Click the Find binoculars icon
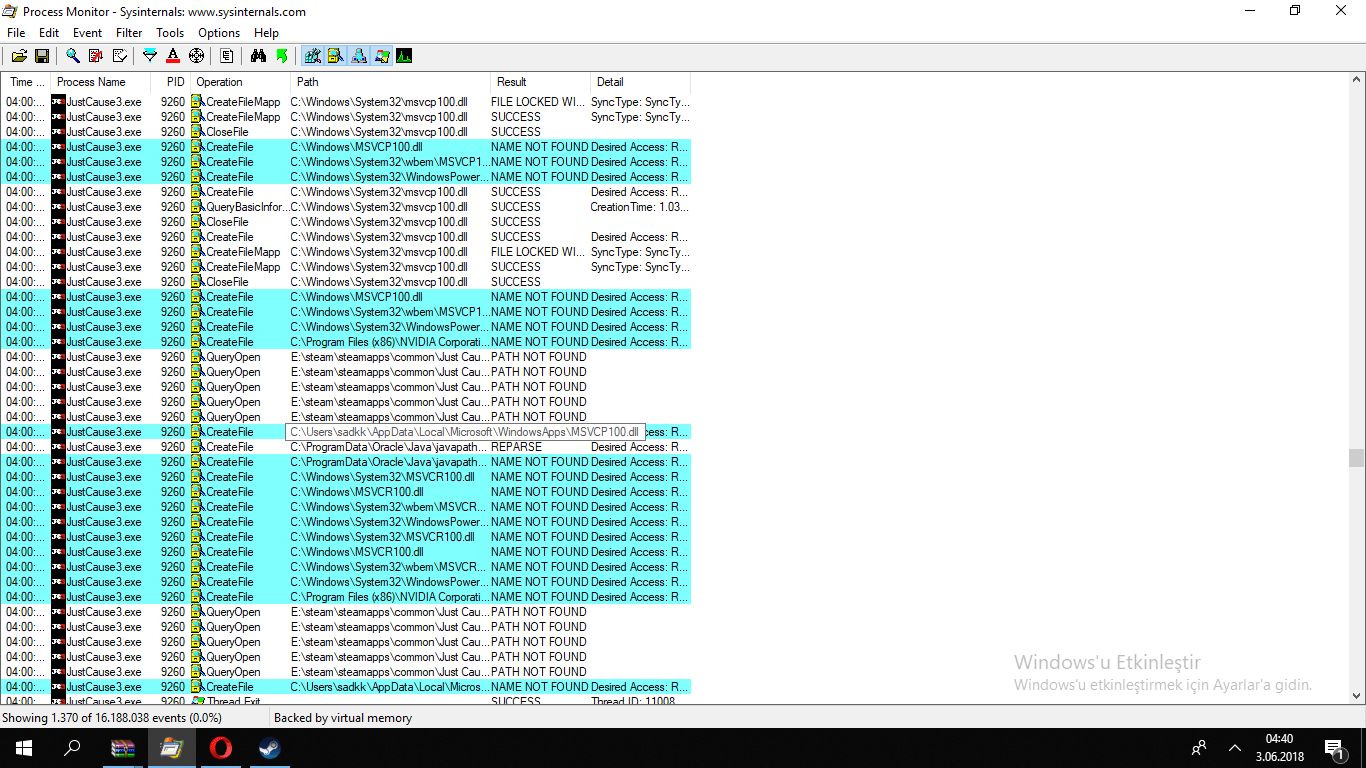Screen dimensions: 1366x768 (258, 56)
